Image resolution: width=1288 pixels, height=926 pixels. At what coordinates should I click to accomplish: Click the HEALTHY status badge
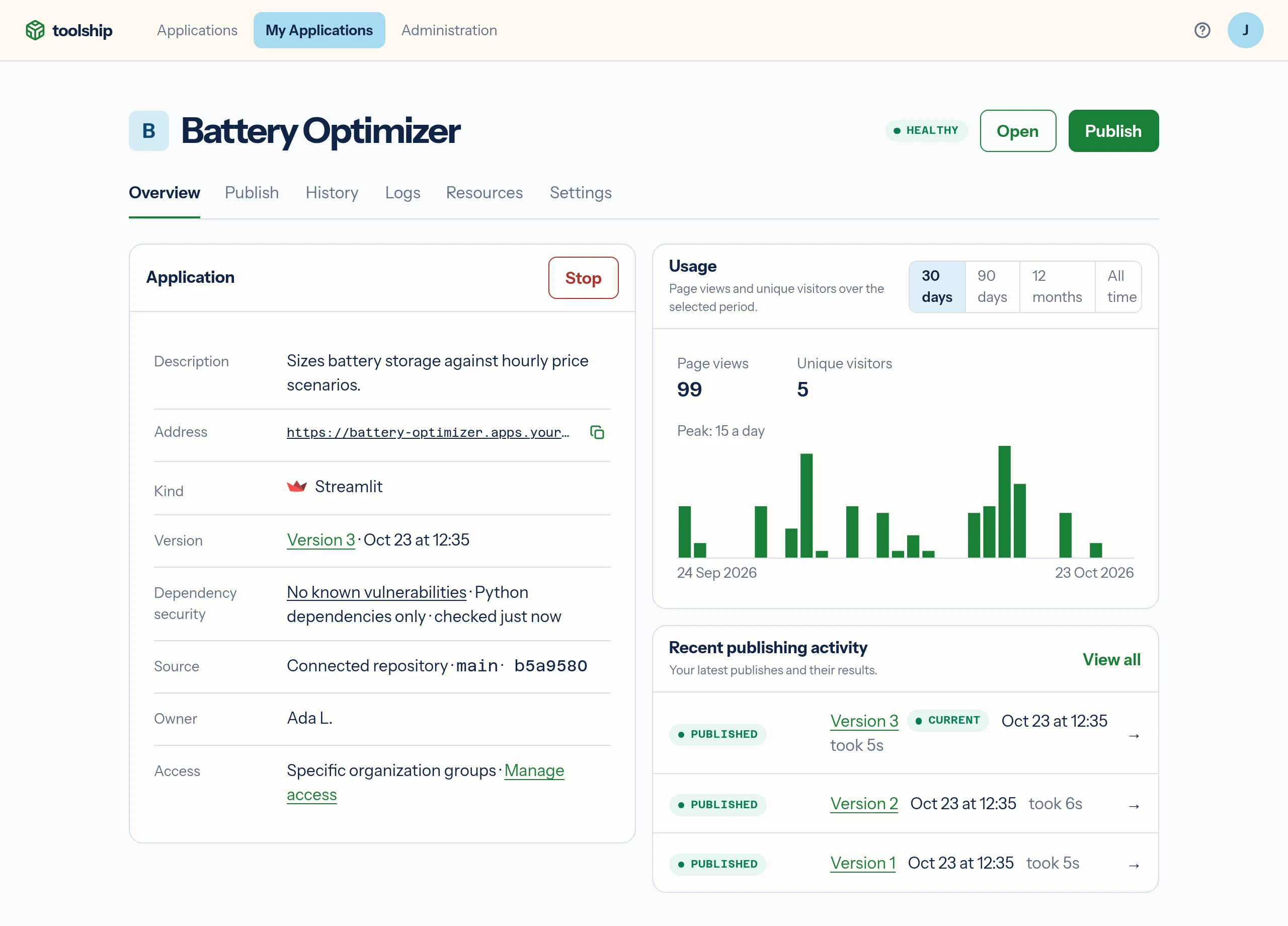click(x=926, y=131)
